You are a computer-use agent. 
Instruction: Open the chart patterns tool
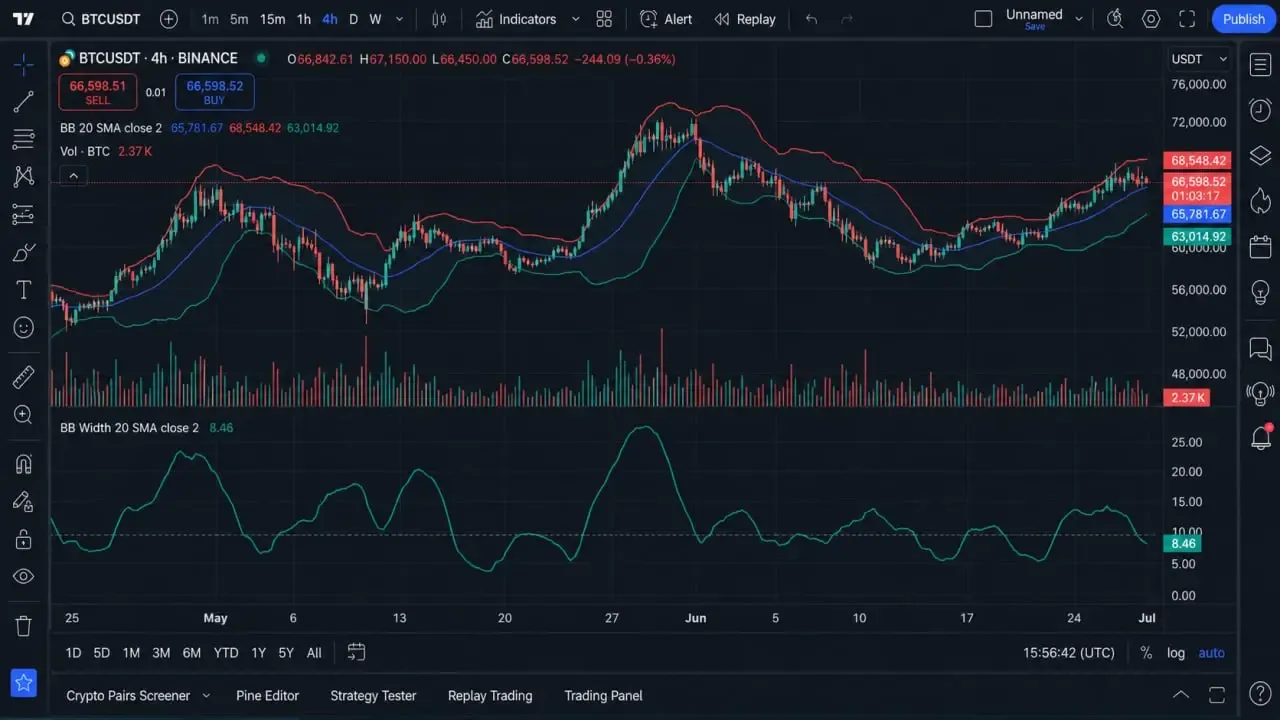tap(24, 177)
